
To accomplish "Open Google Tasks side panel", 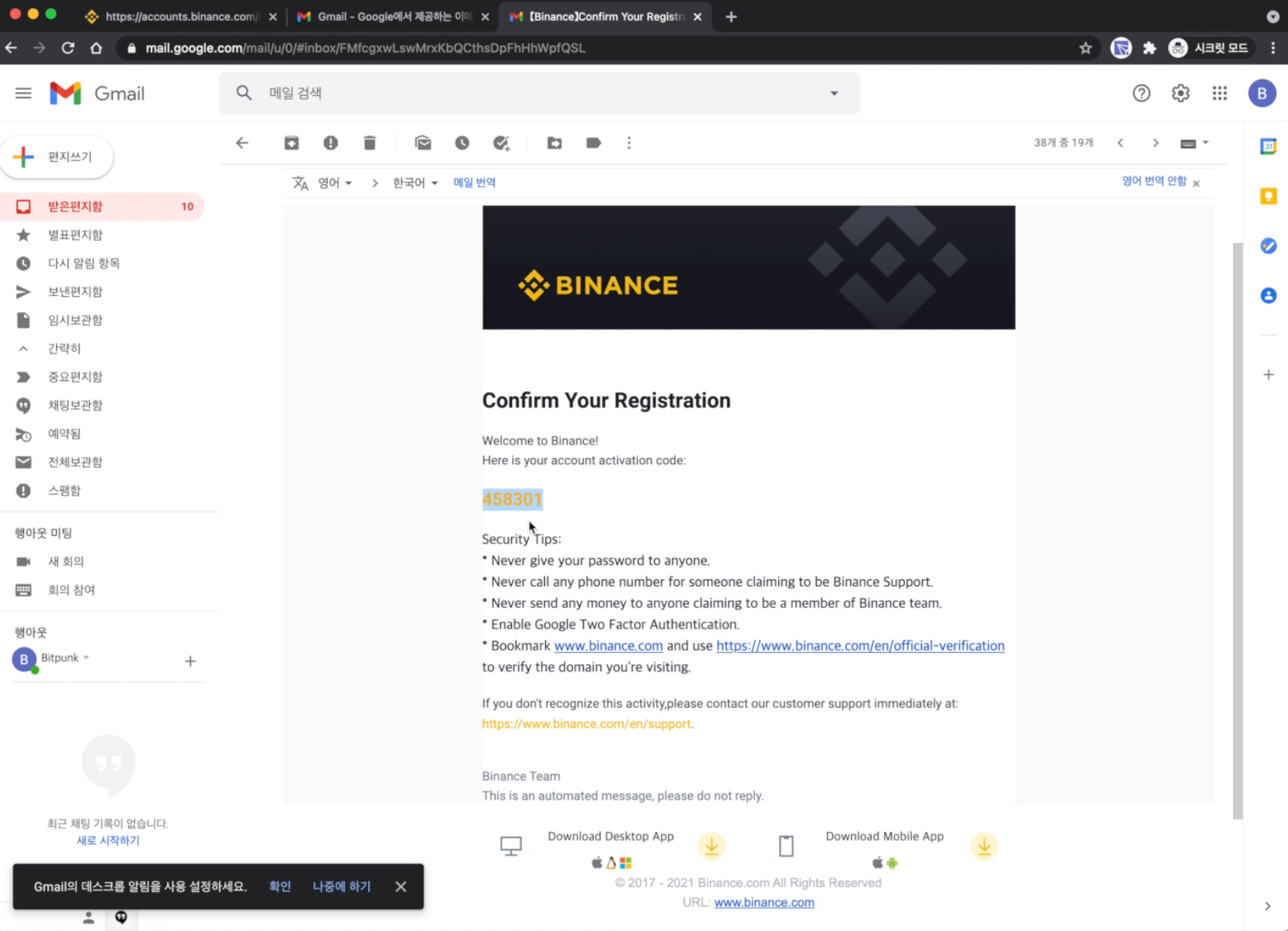I will pyautogui.click(x=1268, y=246).
